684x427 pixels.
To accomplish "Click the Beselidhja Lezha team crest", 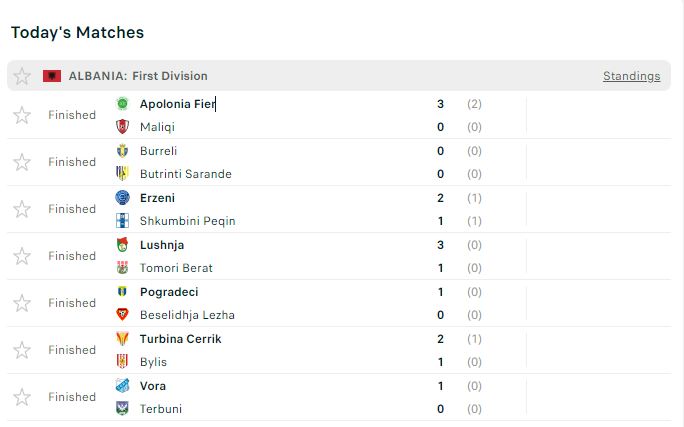I will pyautogui.click(x=122, y=315).
